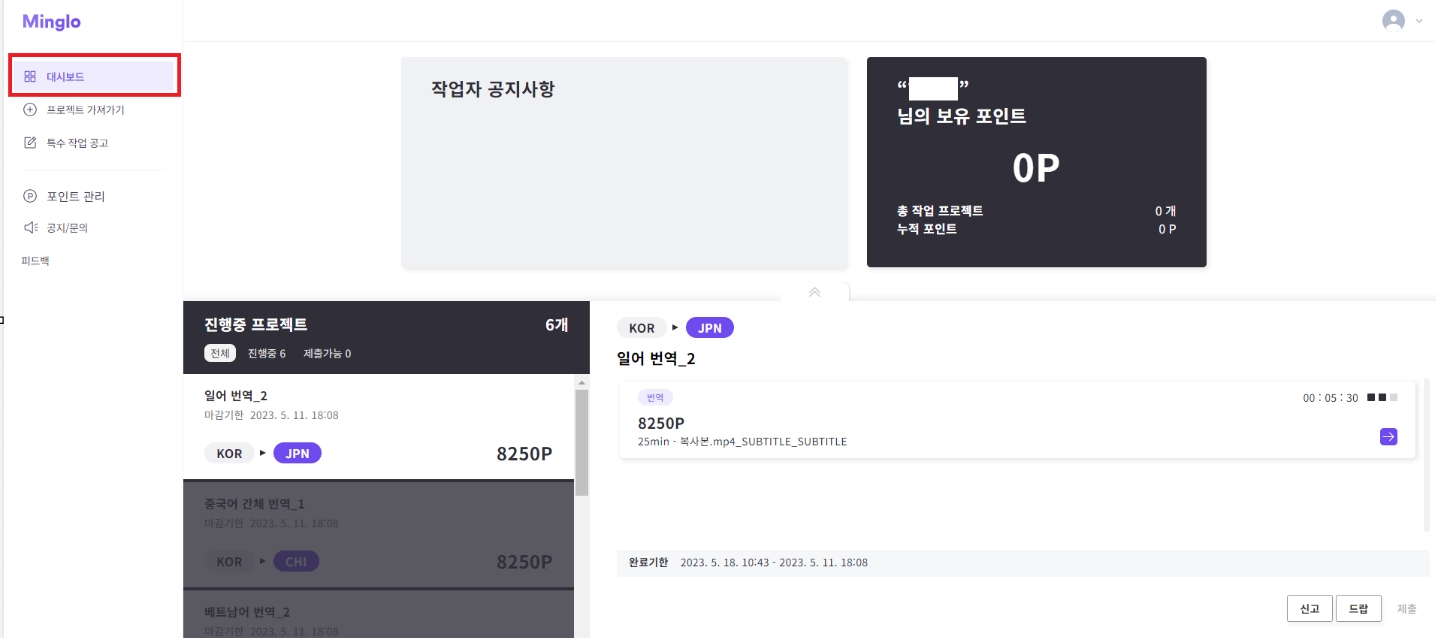This screenshot has height=638, width=1436.
Task: Open 포인트 관리 P icon
Action: pyautogui.click(x=30, y=196)
